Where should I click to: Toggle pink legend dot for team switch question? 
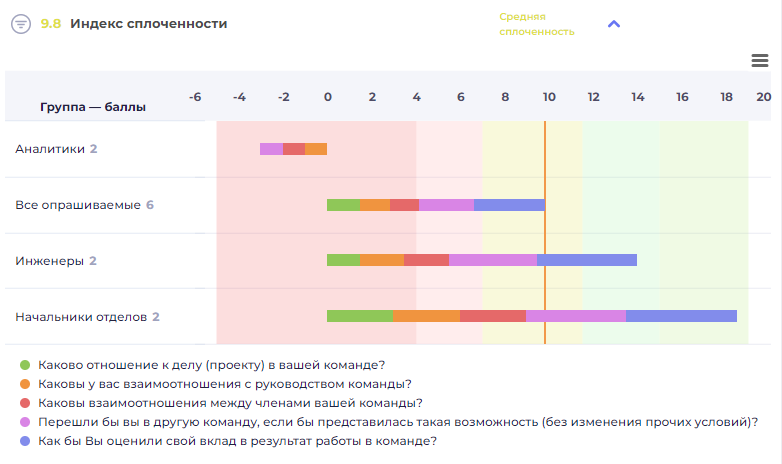coord(26,422)
